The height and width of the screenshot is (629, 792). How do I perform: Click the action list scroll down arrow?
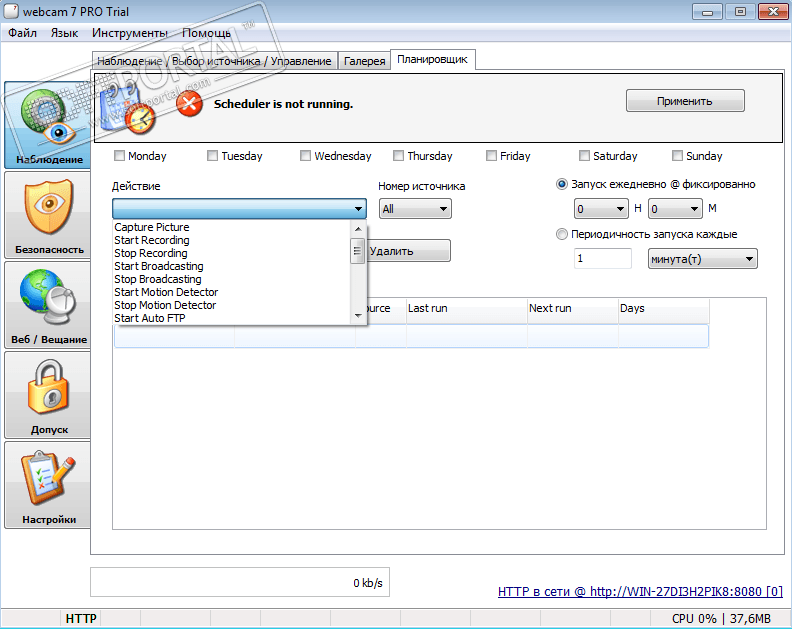358,316
